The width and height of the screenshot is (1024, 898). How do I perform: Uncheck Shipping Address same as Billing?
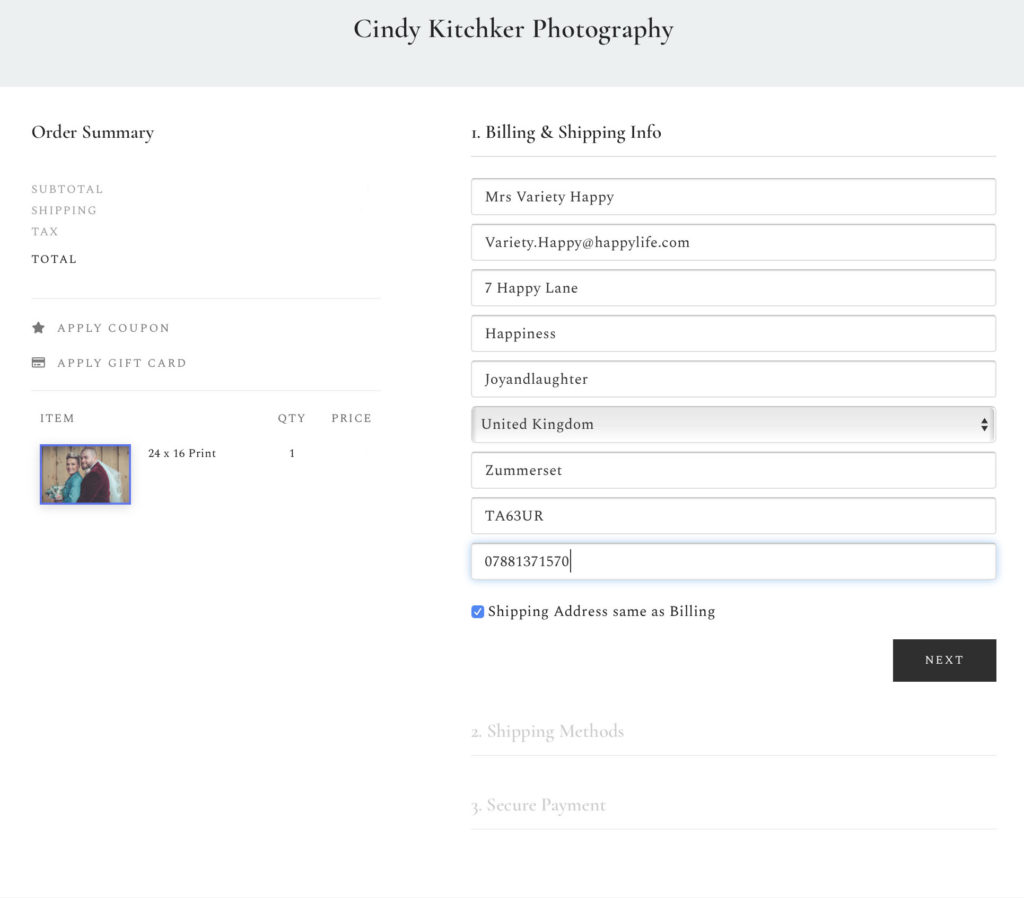477,611
